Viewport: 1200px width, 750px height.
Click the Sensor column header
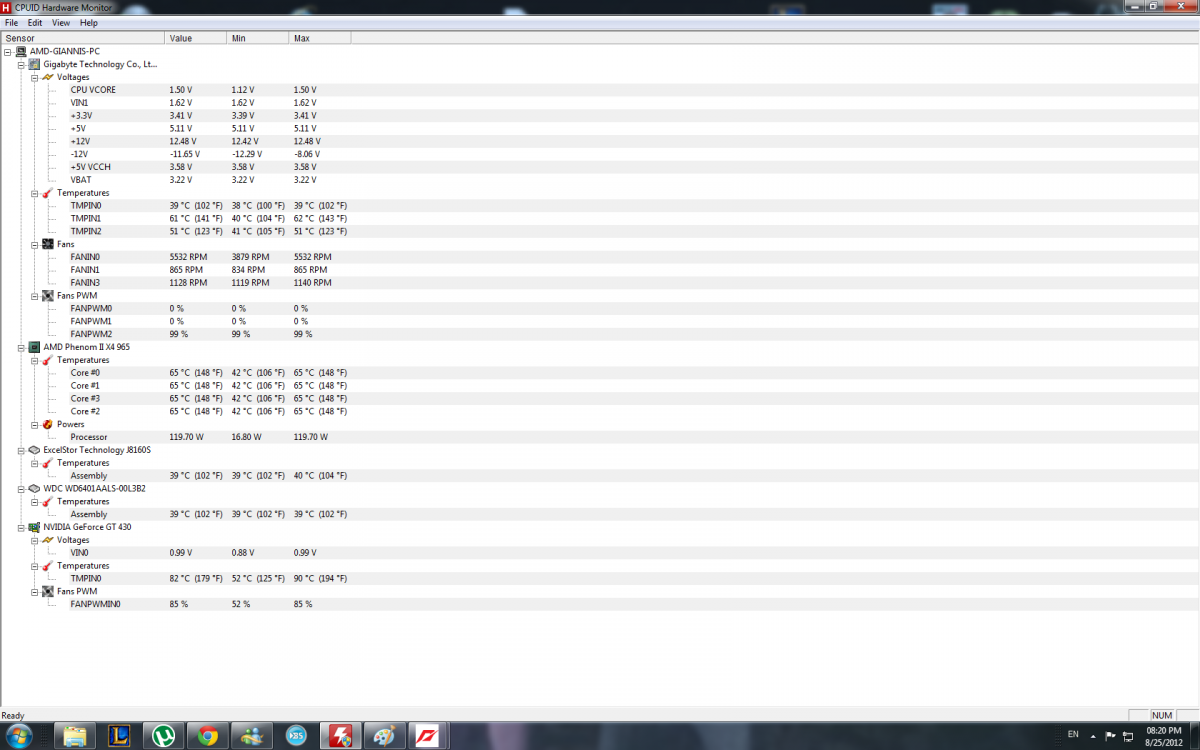(x=82, y=38)
